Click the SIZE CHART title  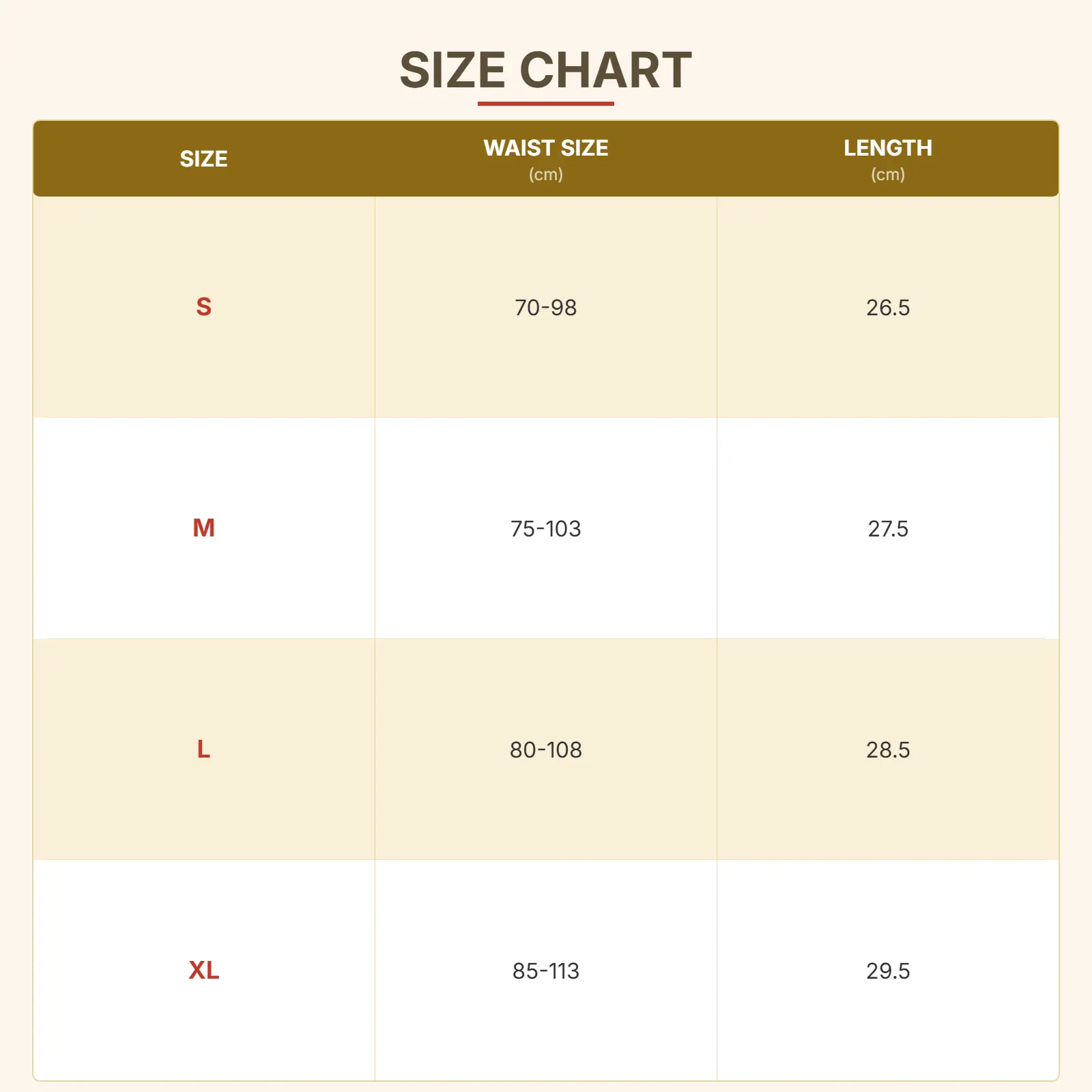pos(545,70)
